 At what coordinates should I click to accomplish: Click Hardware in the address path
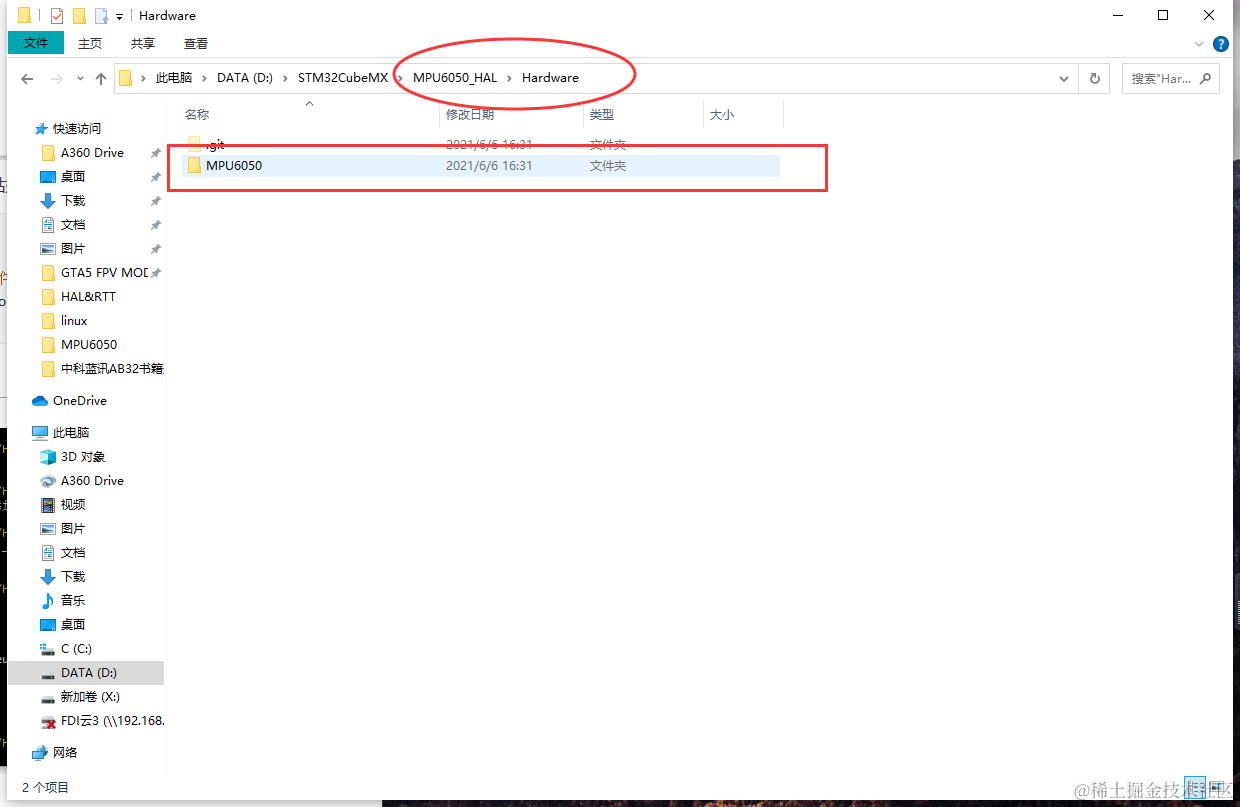click(x=550, y=78)
